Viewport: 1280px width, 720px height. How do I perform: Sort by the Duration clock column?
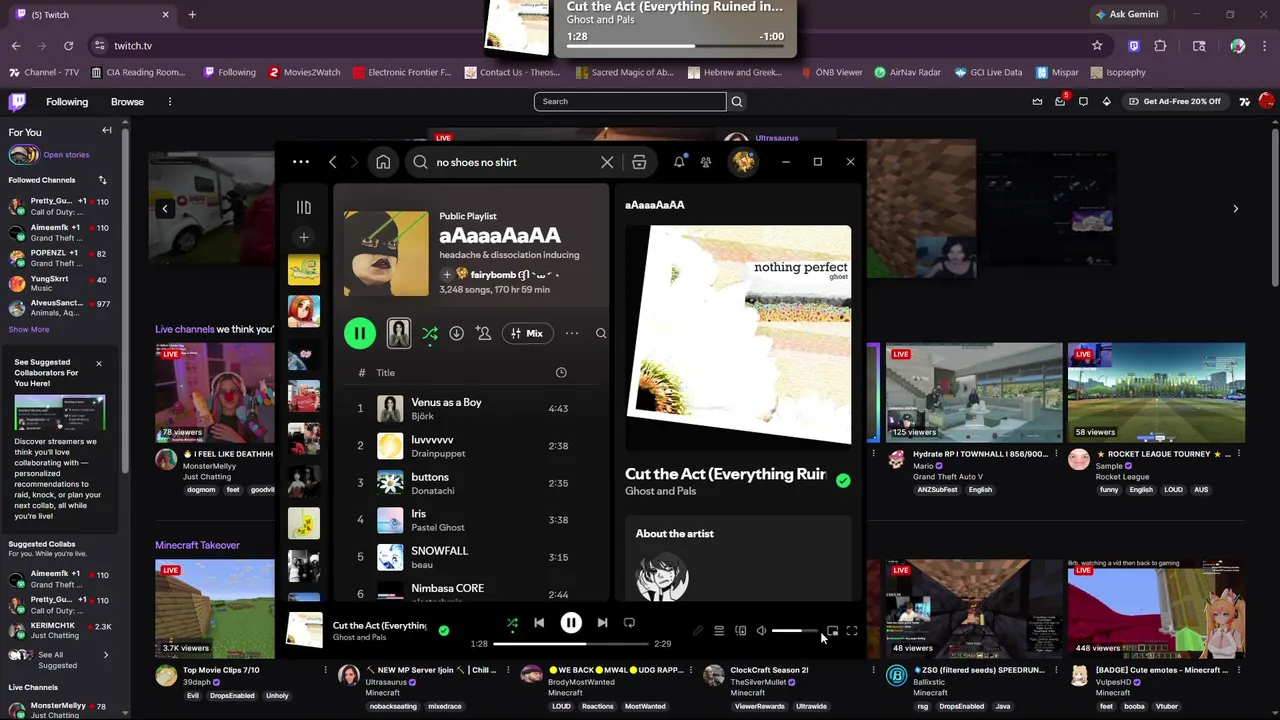click(x=561, y=372)
